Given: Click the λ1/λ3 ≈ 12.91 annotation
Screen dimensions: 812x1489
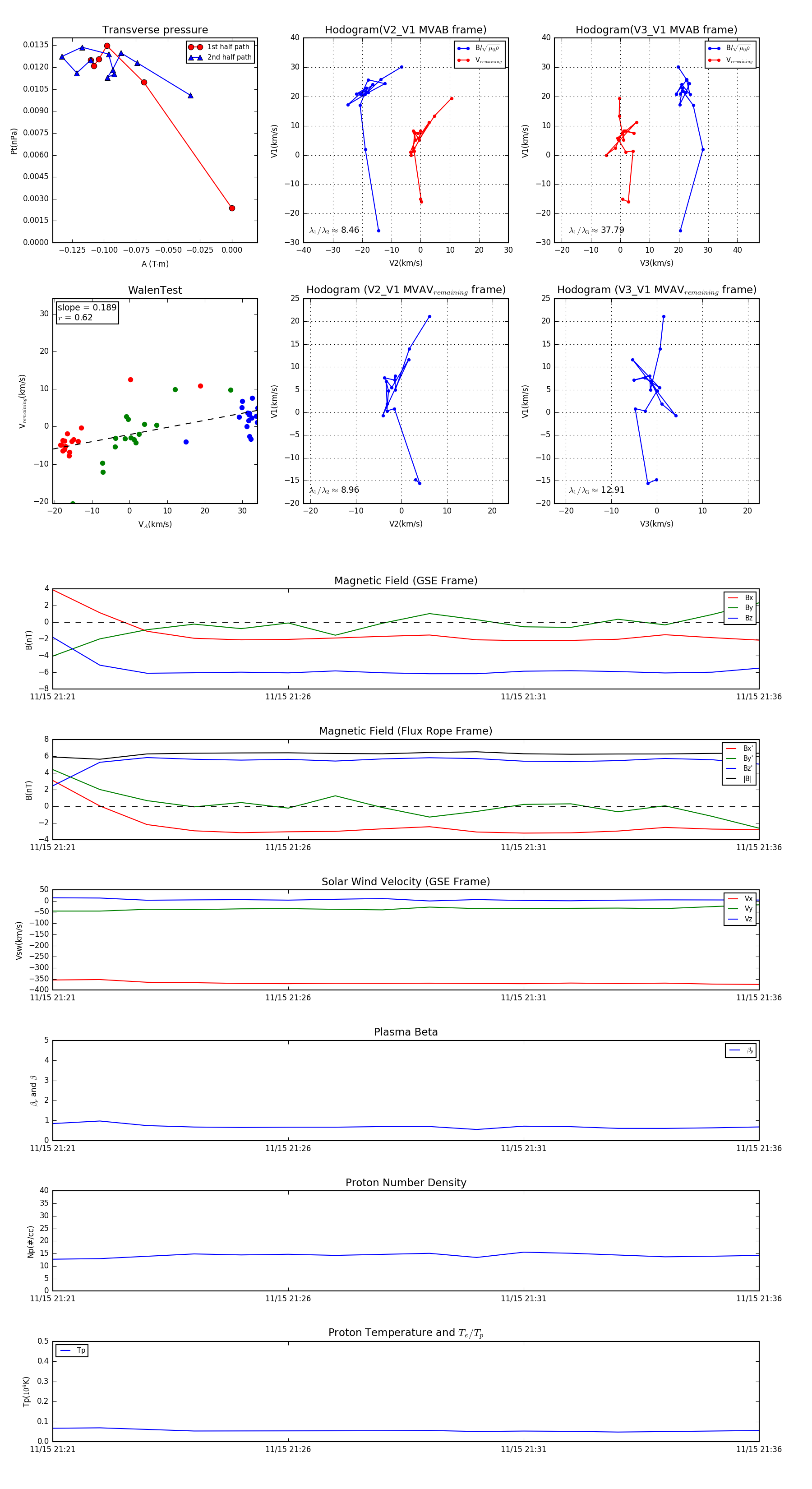Looking at the screenshot, I should pos(596,490).
